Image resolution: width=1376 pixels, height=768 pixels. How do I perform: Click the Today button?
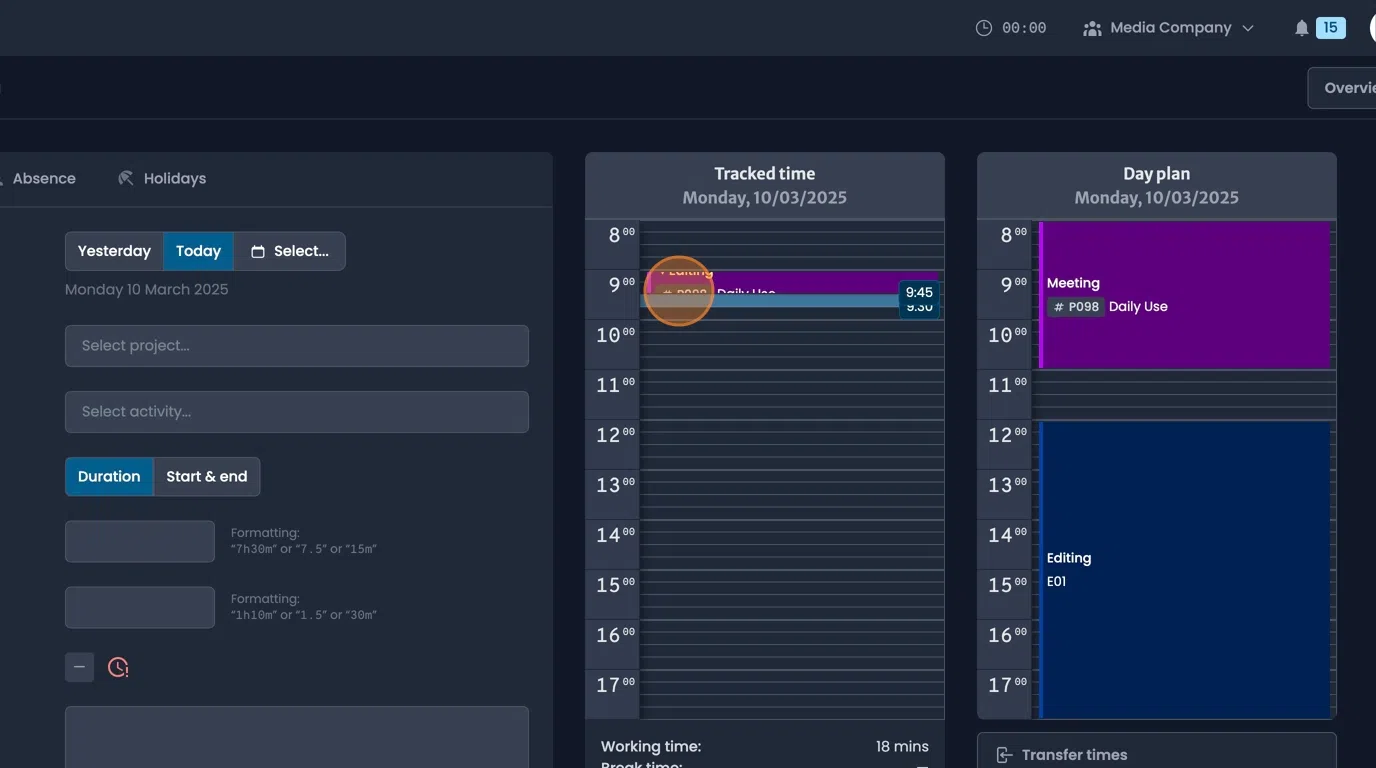(x=197, y=251)
